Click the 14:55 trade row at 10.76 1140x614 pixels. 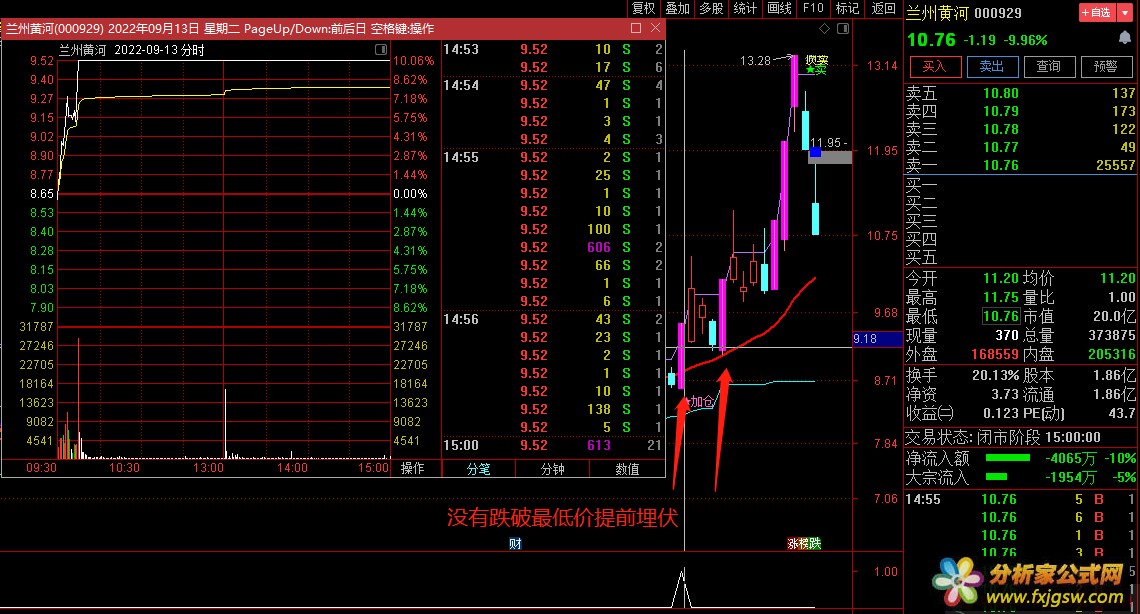click(x=1020, y=499)
